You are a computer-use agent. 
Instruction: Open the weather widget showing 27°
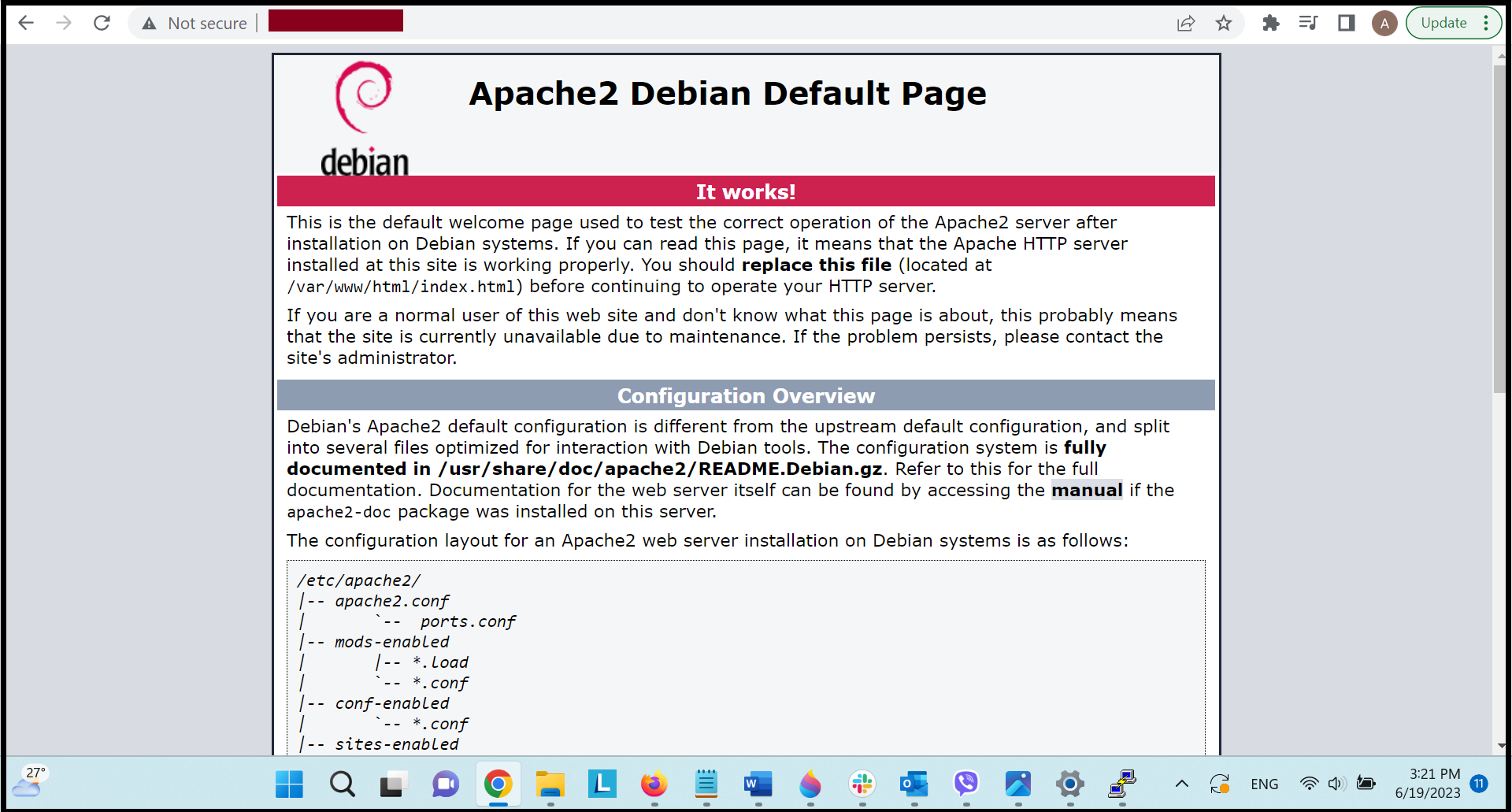(30, 782)
